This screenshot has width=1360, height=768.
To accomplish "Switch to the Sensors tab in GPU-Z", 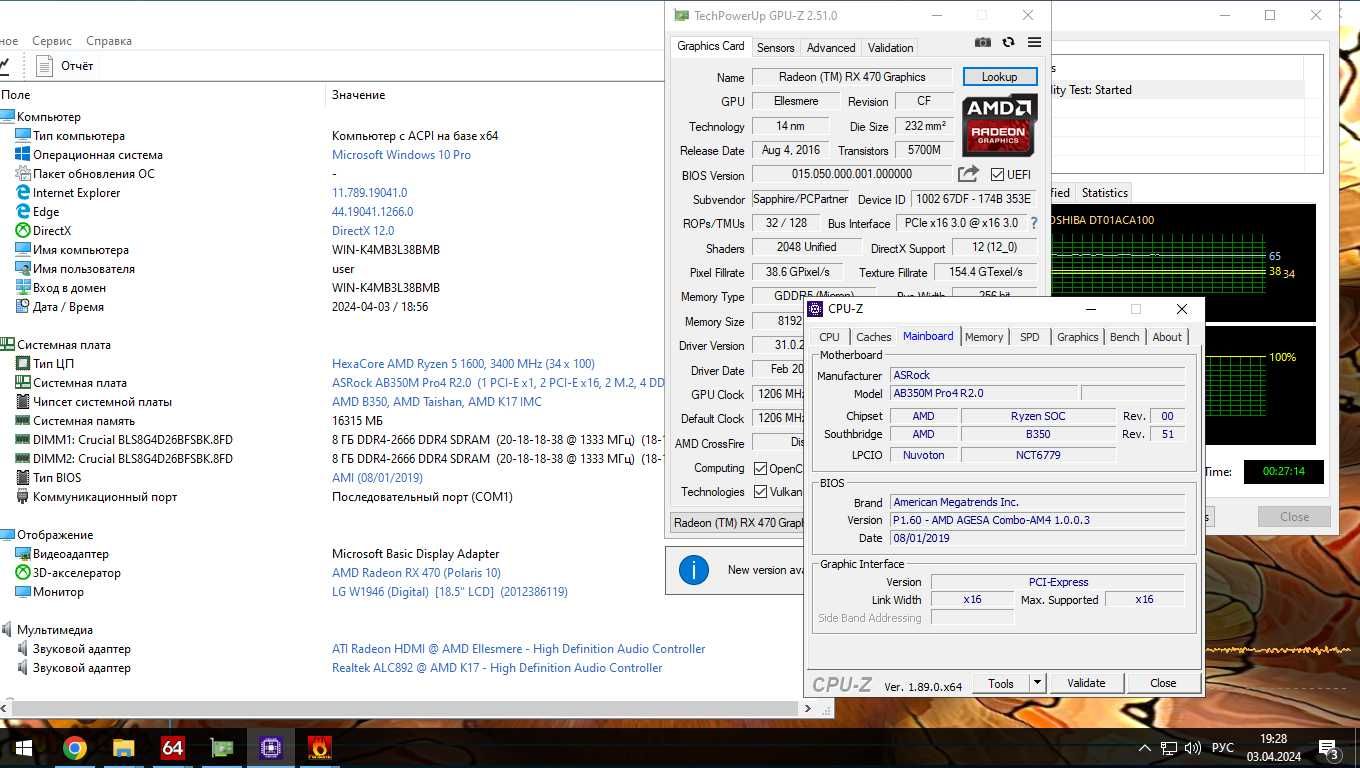I will point(775,47).
